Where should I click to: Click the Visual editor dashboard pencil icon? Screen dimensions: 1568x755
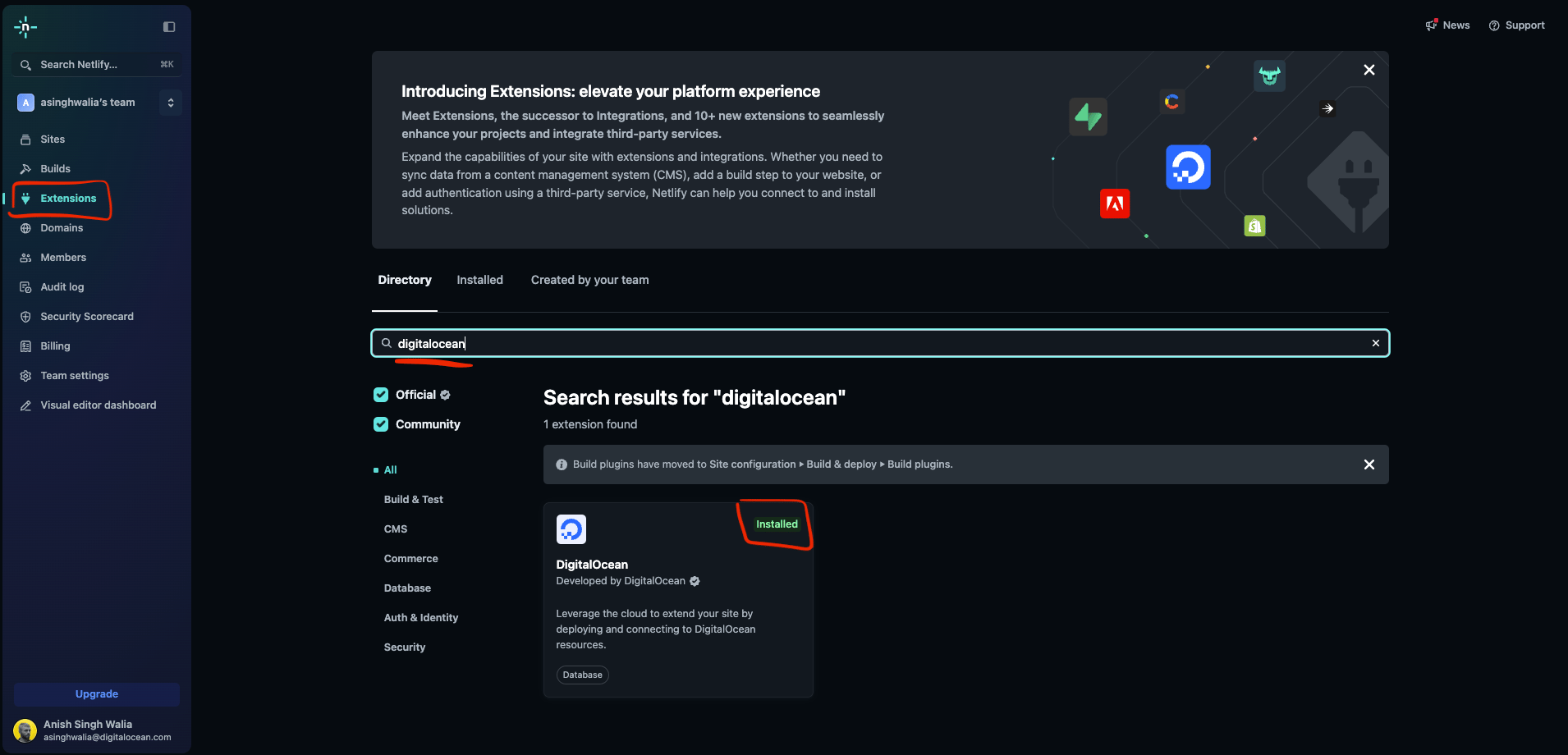[25, 405]
